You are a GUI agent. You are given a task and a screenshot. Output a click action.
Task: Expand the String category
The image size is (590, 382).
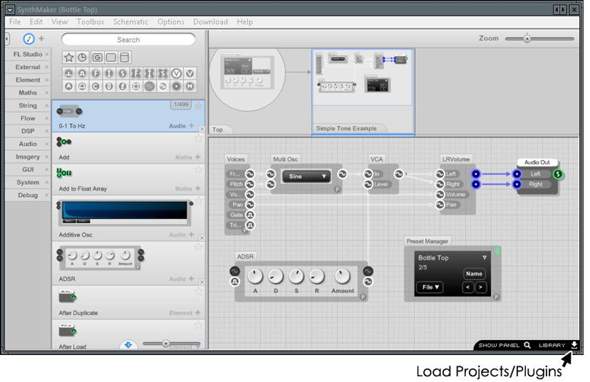point(28,105)
